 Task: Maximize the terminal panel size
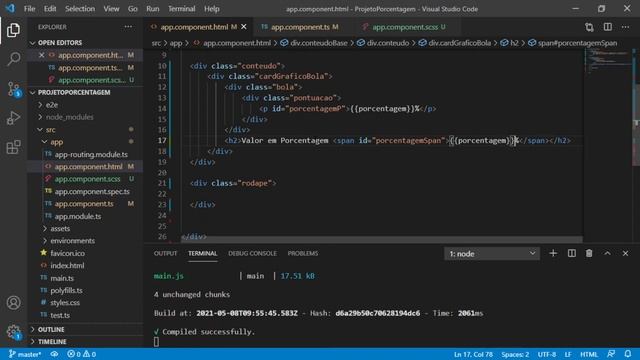pyautogui.click(x=607, y=253)
